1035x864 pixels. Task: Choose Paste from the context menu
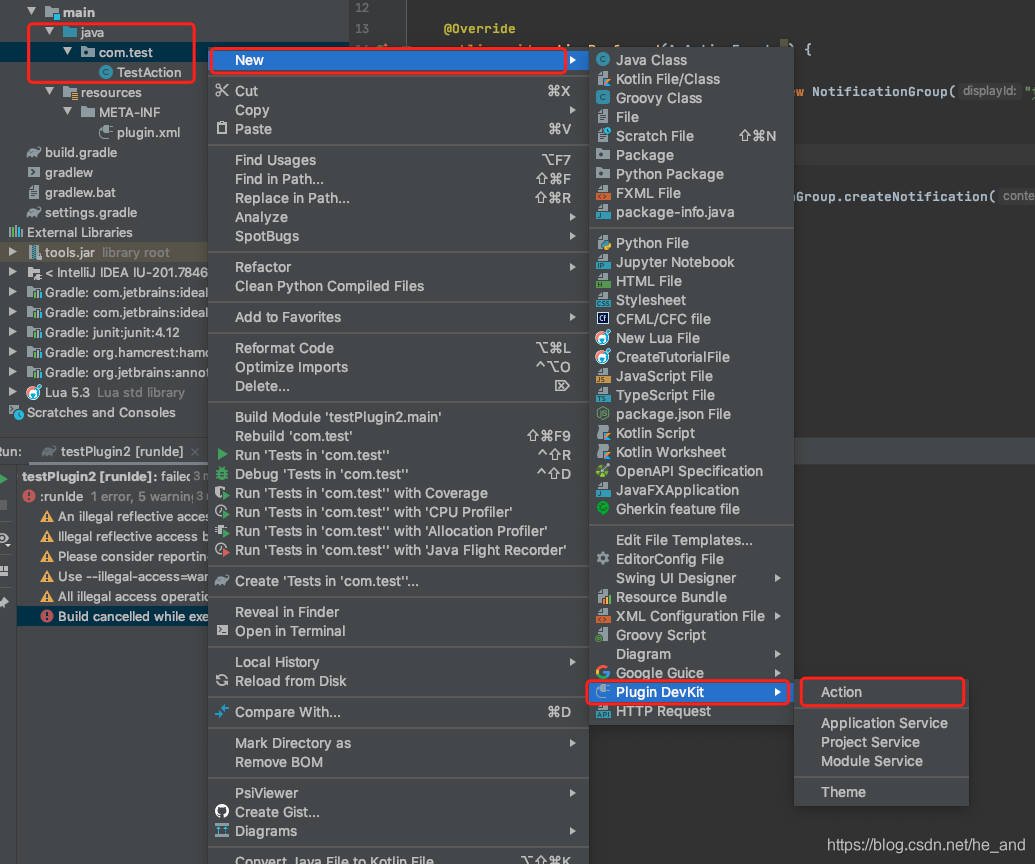[398, 129]
